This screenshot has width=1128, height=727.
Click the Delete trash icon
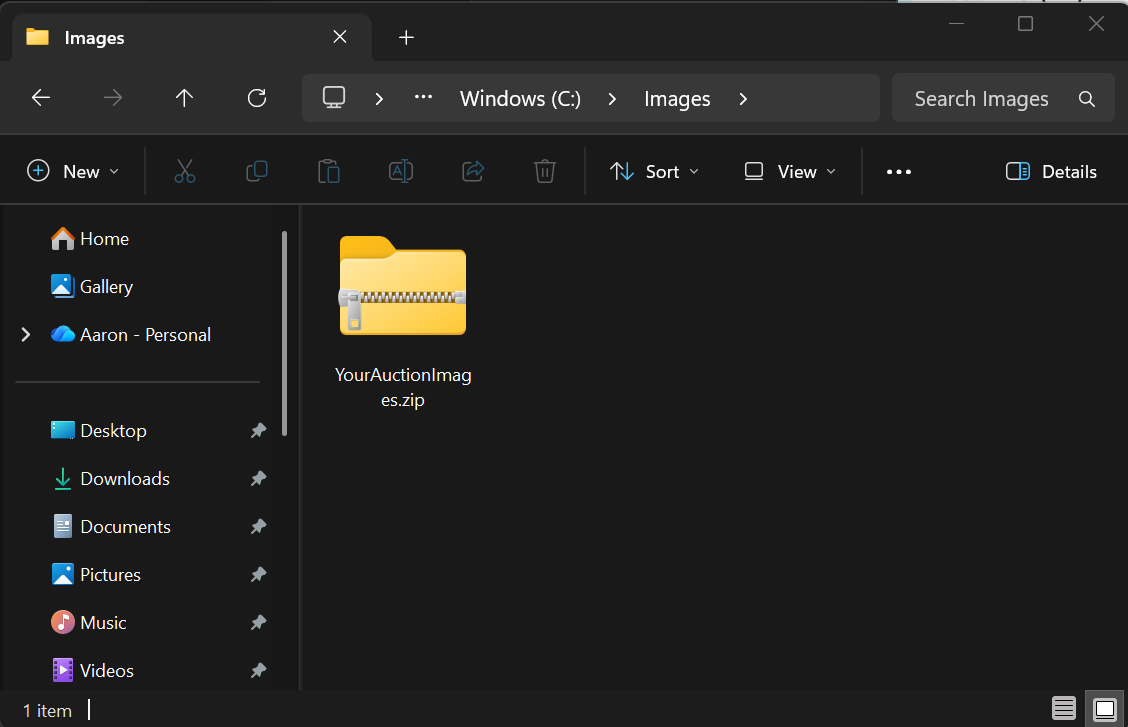[545, 171]
